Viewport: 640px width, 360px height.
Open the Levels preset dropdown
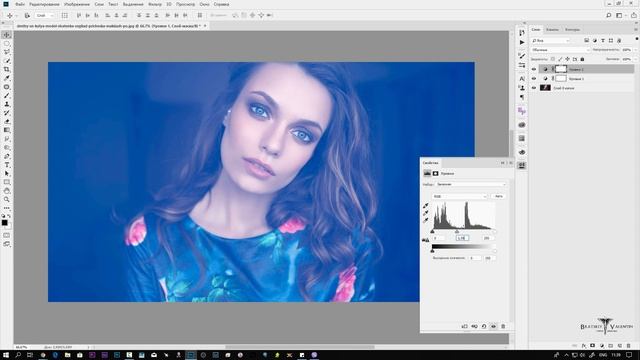click(470, 184)
